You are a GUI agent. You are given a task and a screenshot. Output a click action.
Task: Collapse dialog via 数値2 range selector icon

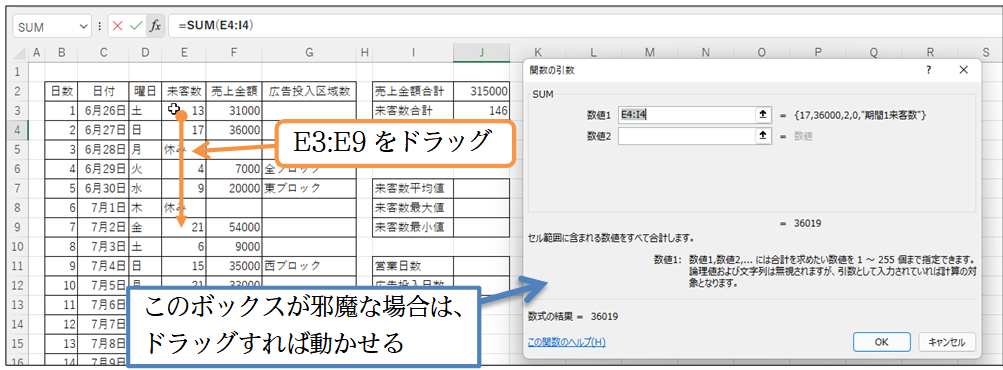pyautogui.click(x=762, y=136)
